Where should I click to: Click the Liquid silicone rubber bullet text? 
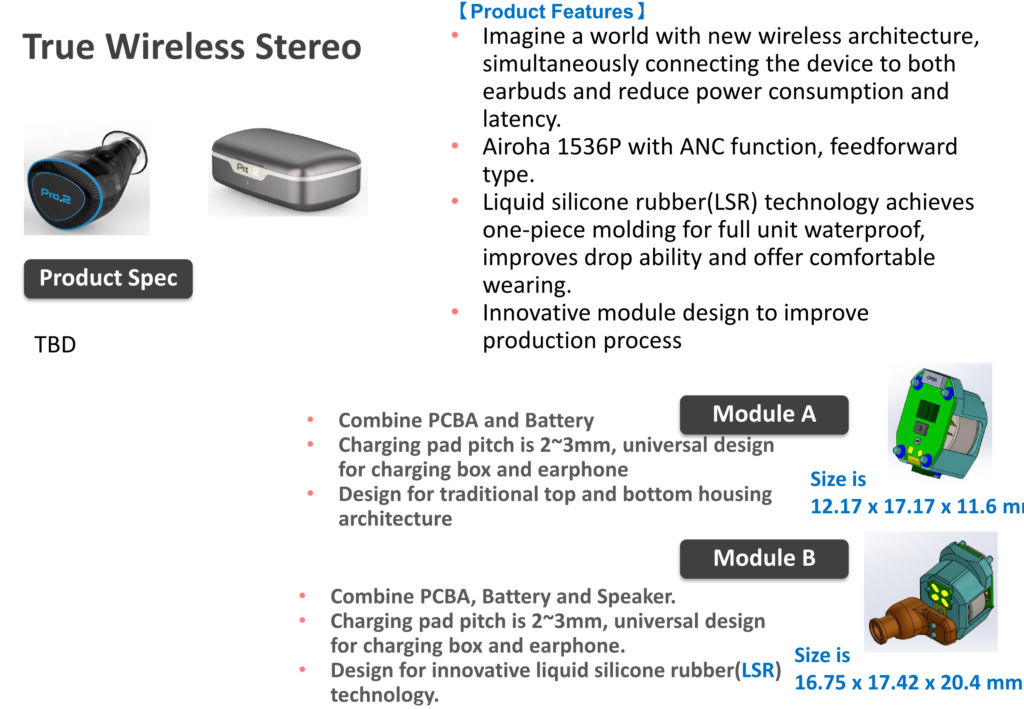[x=728, y=244]
